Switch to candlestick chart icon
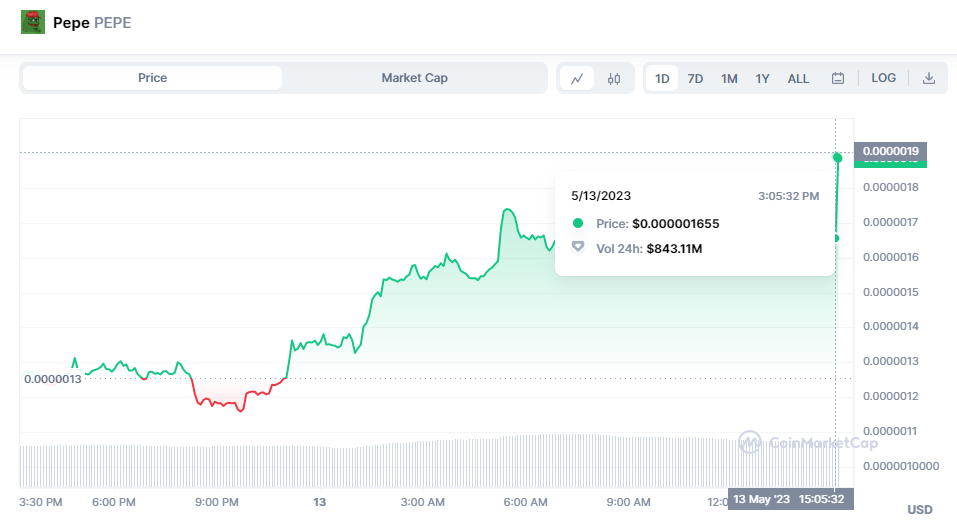Screen dimensions: 957x527 pyautogui.click(x=614, y=78)
